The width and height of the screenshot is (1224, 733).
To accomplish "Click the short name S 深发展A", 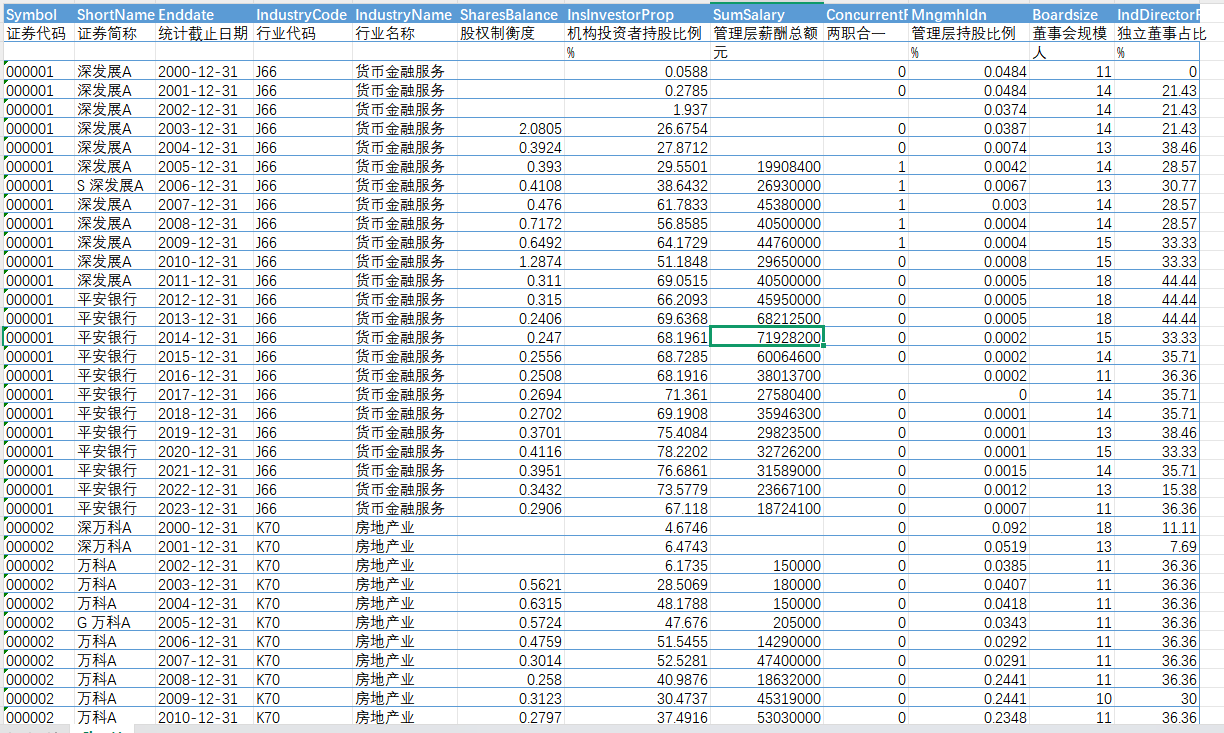I will 115,185.
